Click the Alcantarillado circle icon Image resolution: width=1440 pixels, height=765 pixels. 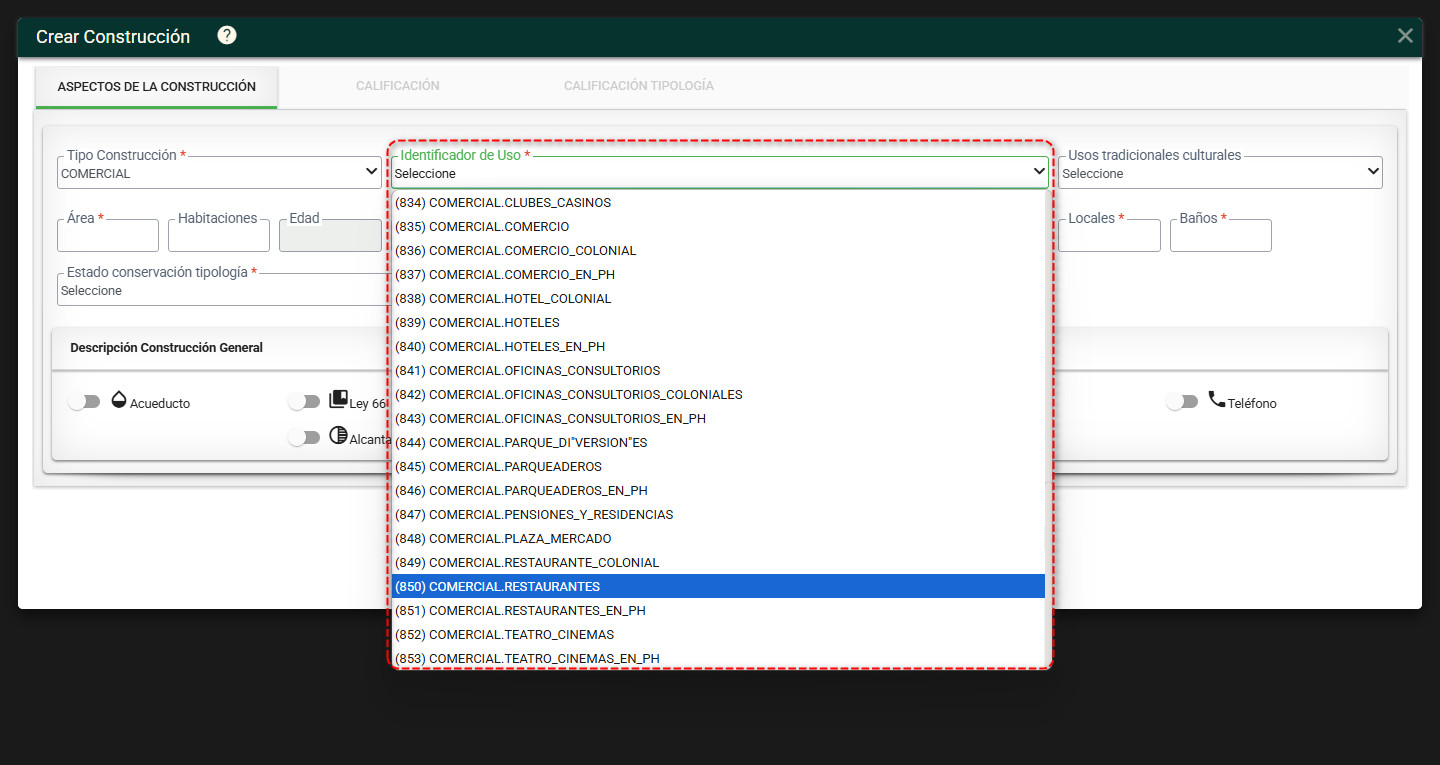tap(338, 436)
